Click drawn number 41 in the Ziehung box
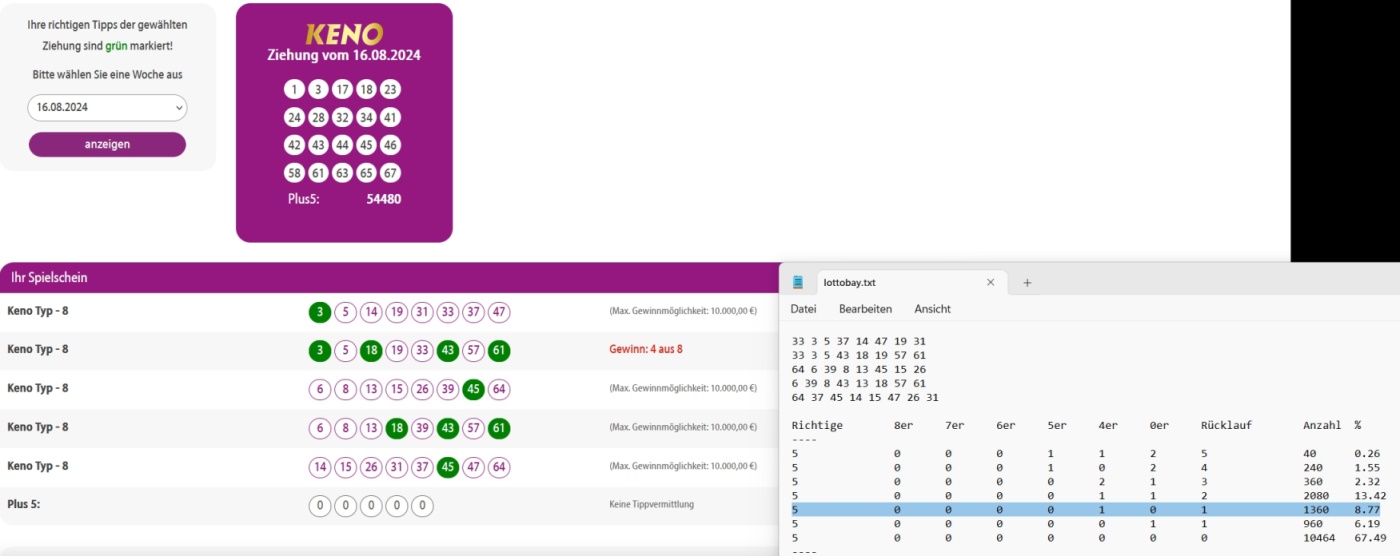1400x556 pixels. [x=391, y=117]
